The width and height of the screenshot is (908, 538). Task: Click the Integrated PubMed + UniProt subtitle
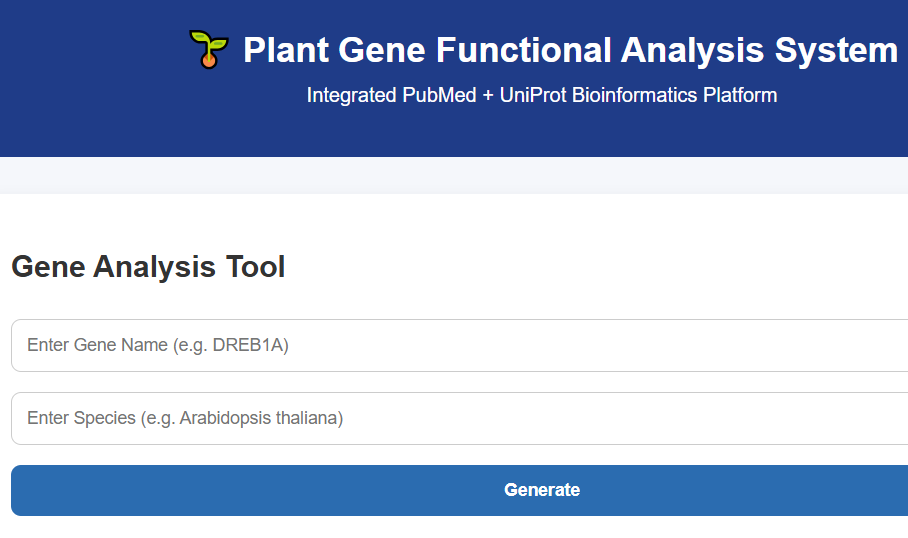[x=541, y=95]
